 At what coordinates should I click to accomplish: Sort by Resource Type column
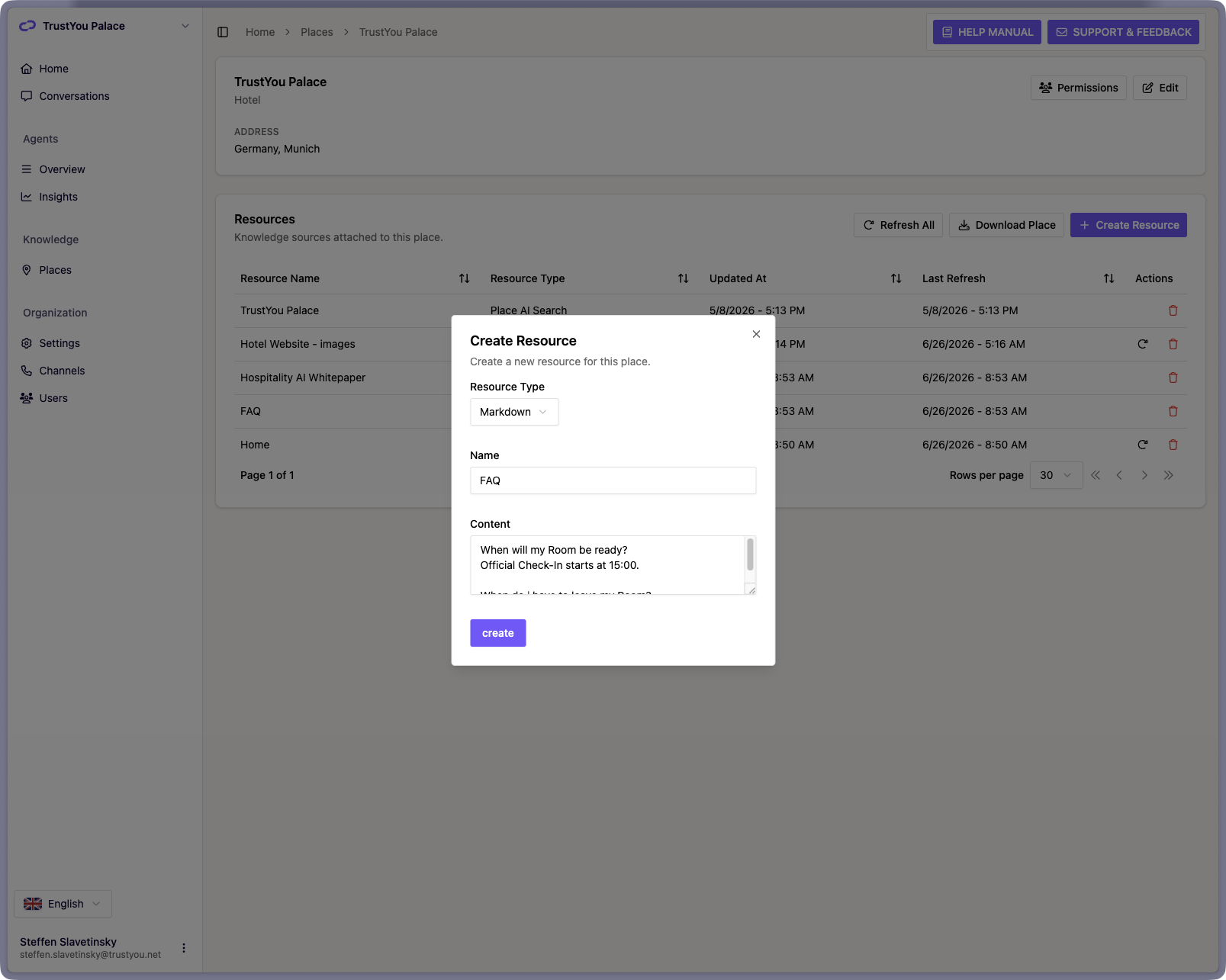click(683, 278)
